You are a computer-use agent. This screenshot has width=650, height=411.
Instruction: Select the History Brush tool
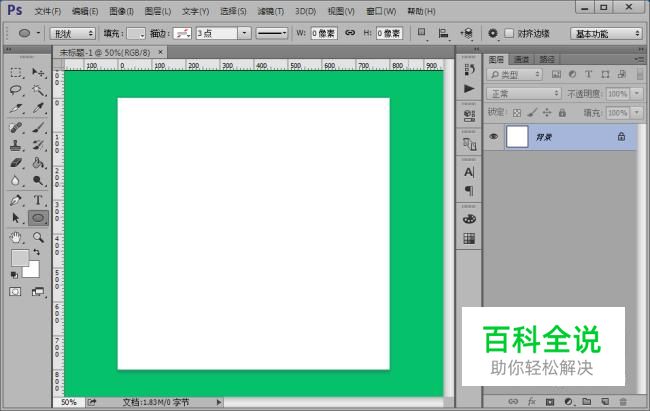38,145
